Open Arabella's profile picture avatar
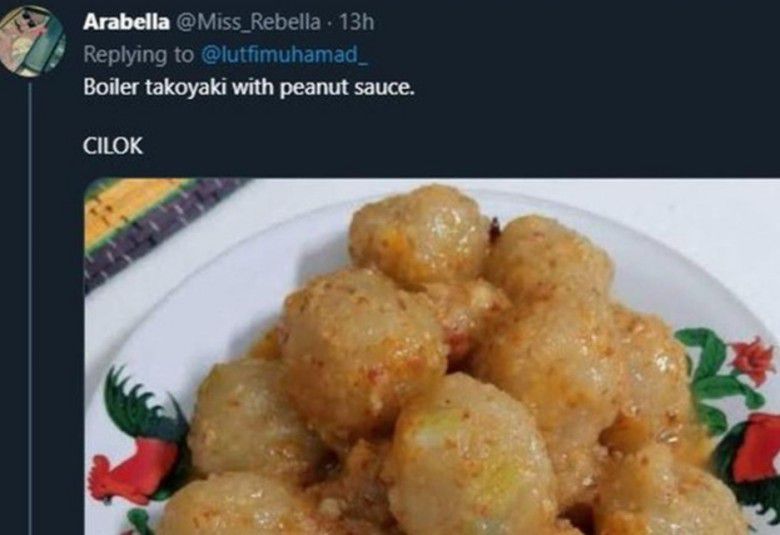The image size is (780, 535). (31, 41)
